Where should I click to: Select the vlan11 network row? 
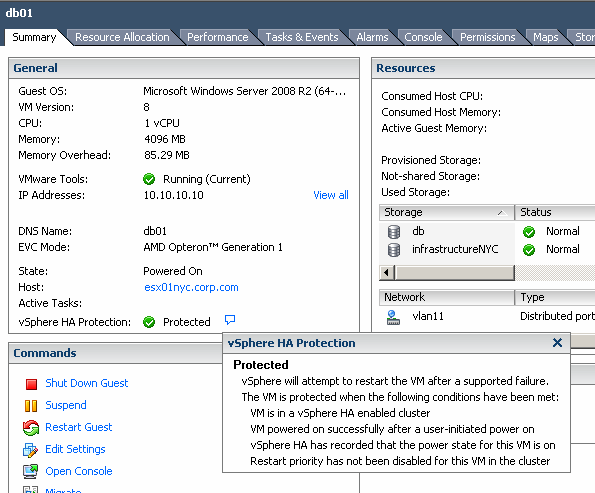click(x=487, y=317)
